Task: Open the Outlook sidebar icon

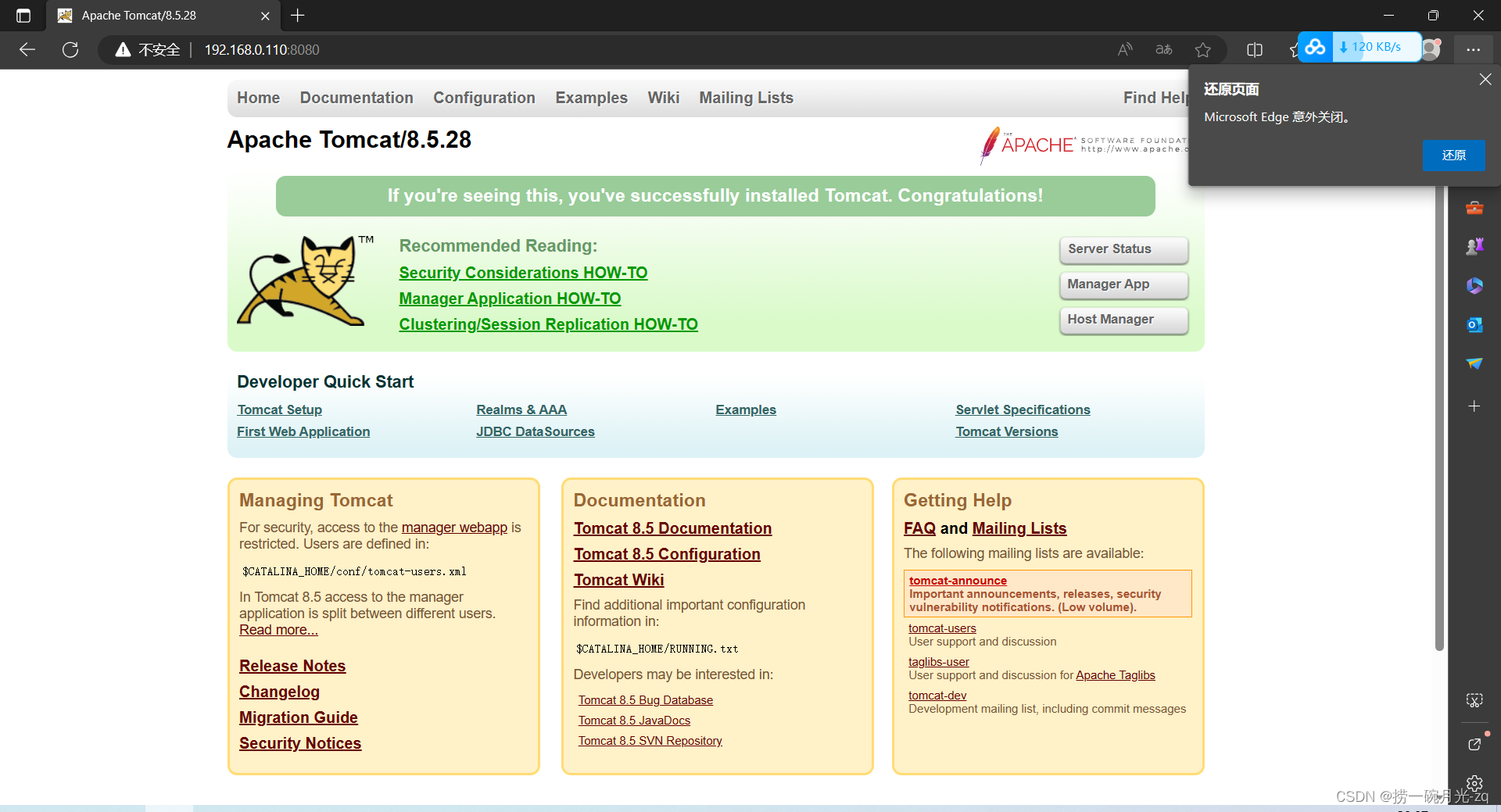Action: (1474, 325)
